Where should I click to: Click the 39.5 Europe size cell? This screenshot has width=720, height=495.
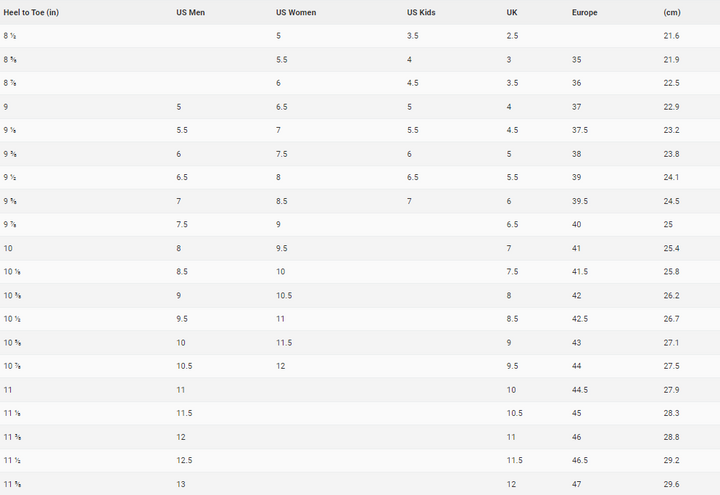click(x=582, y=201)
